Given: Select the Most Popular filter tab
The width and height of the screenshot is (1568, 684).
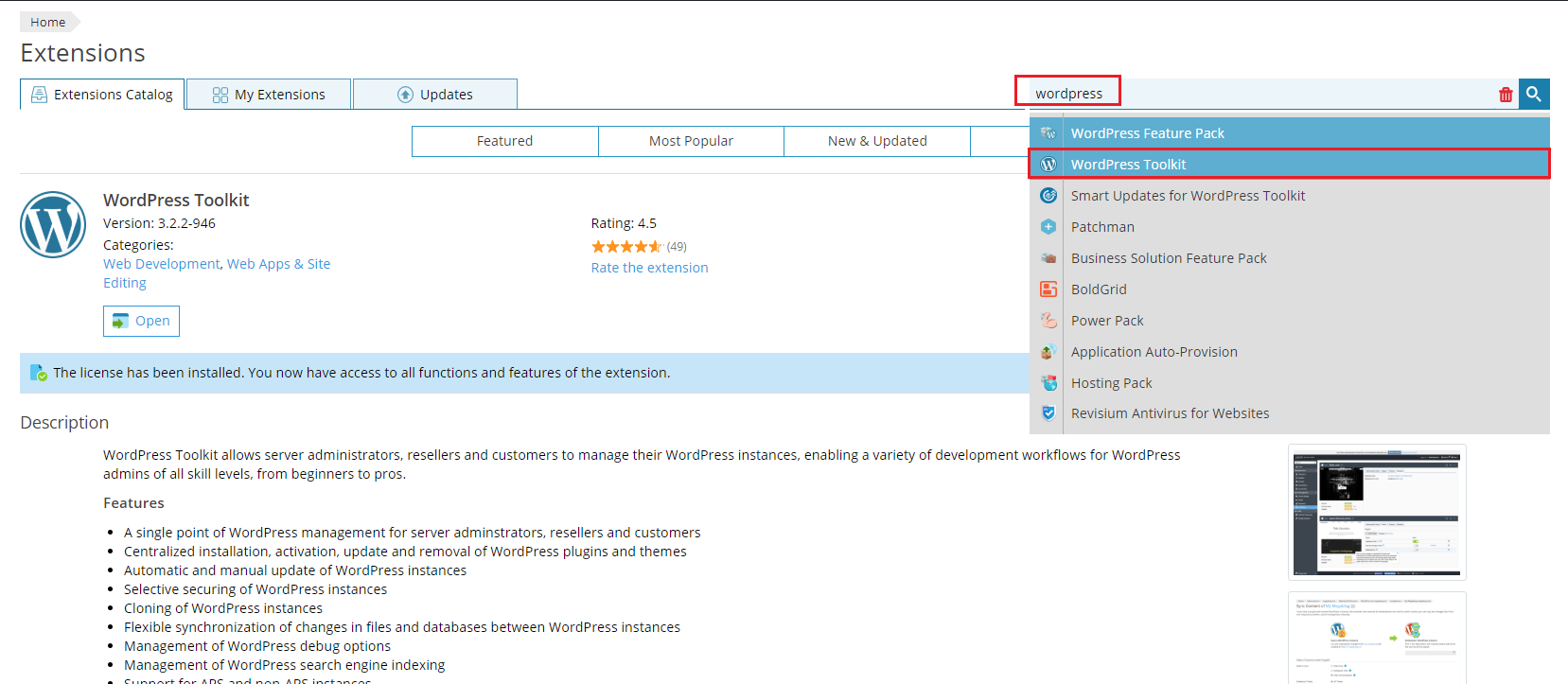Looking at the screenshot, I should pyautogui.click(x=691, y=141).
